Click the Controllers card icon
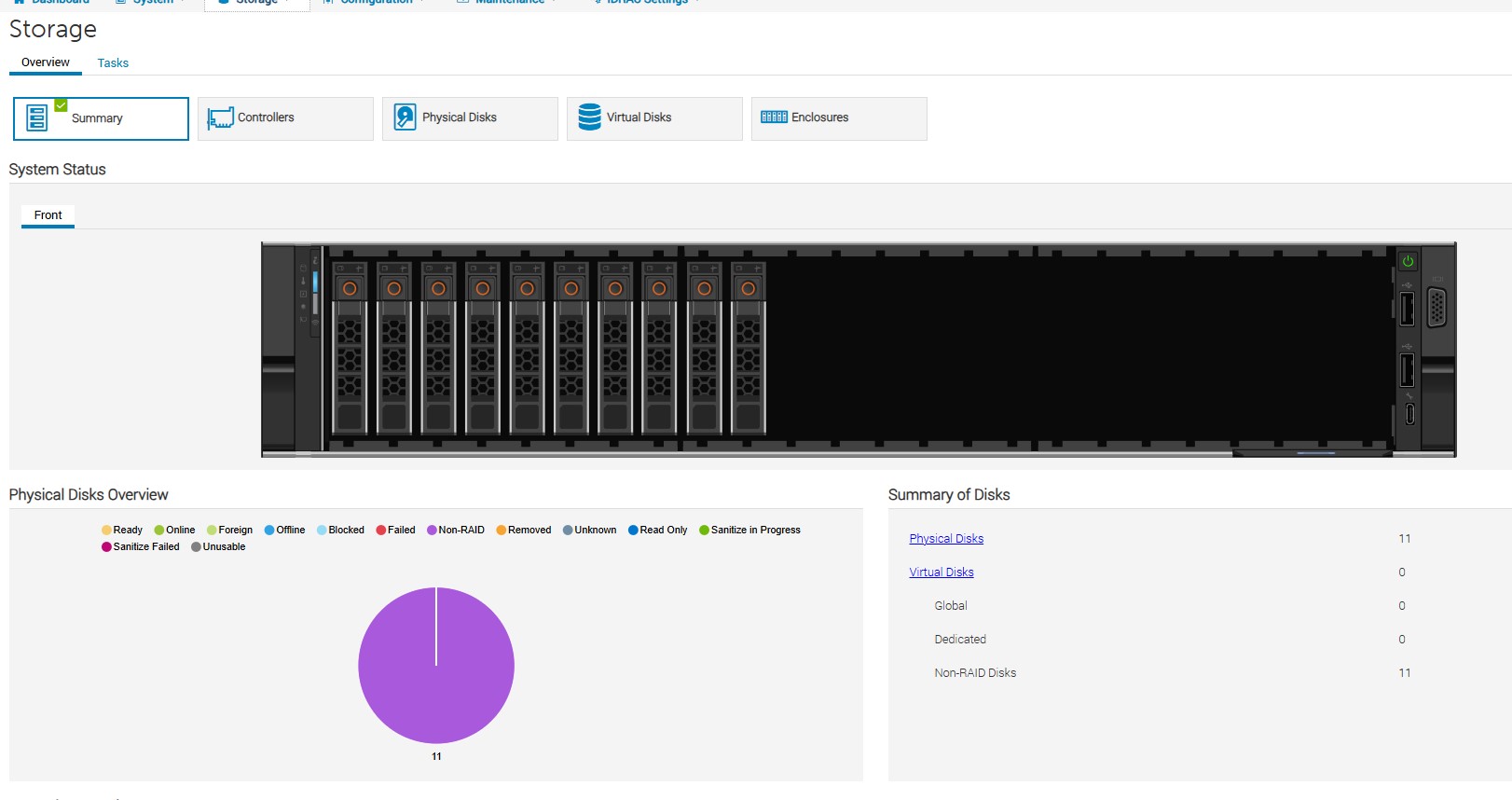 (x=220, y=118)
